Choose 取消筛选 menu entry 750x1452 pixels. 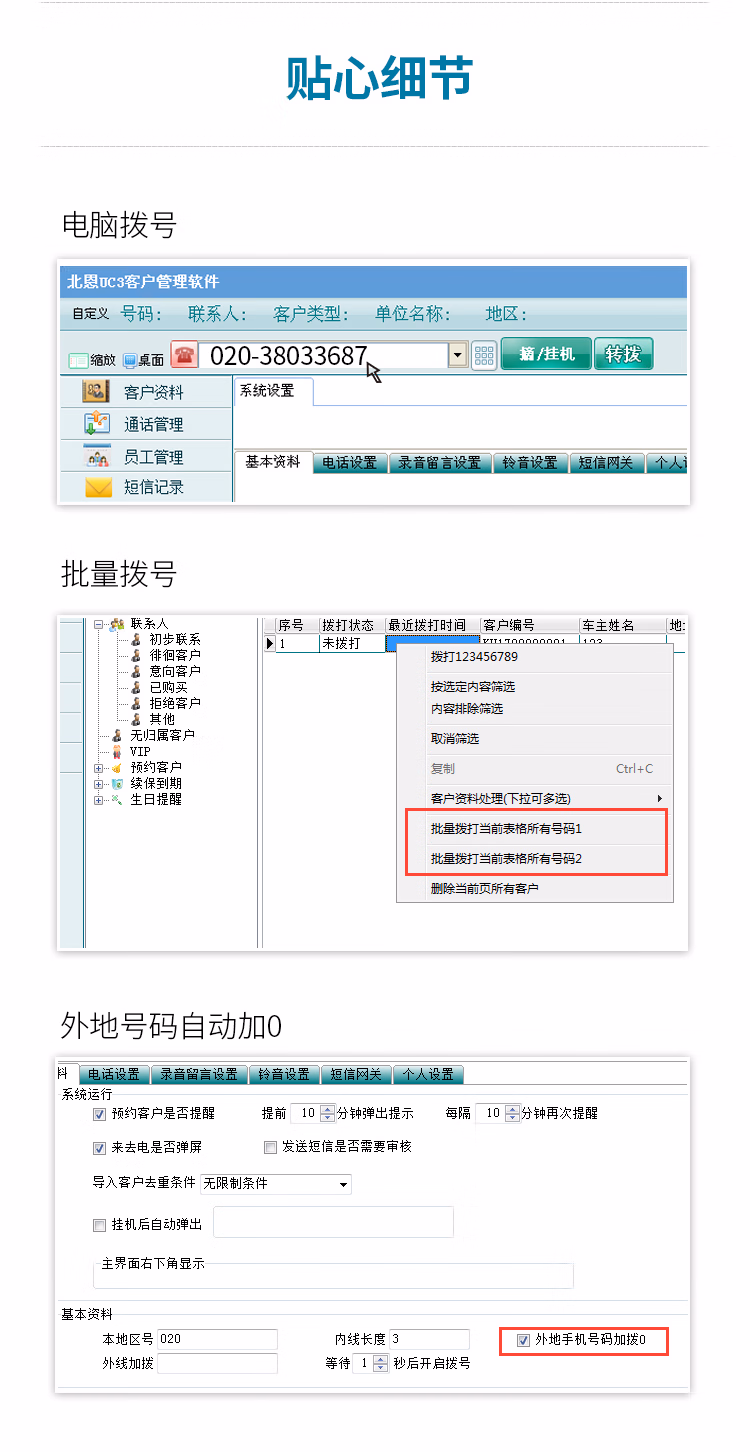pos(455,739)
